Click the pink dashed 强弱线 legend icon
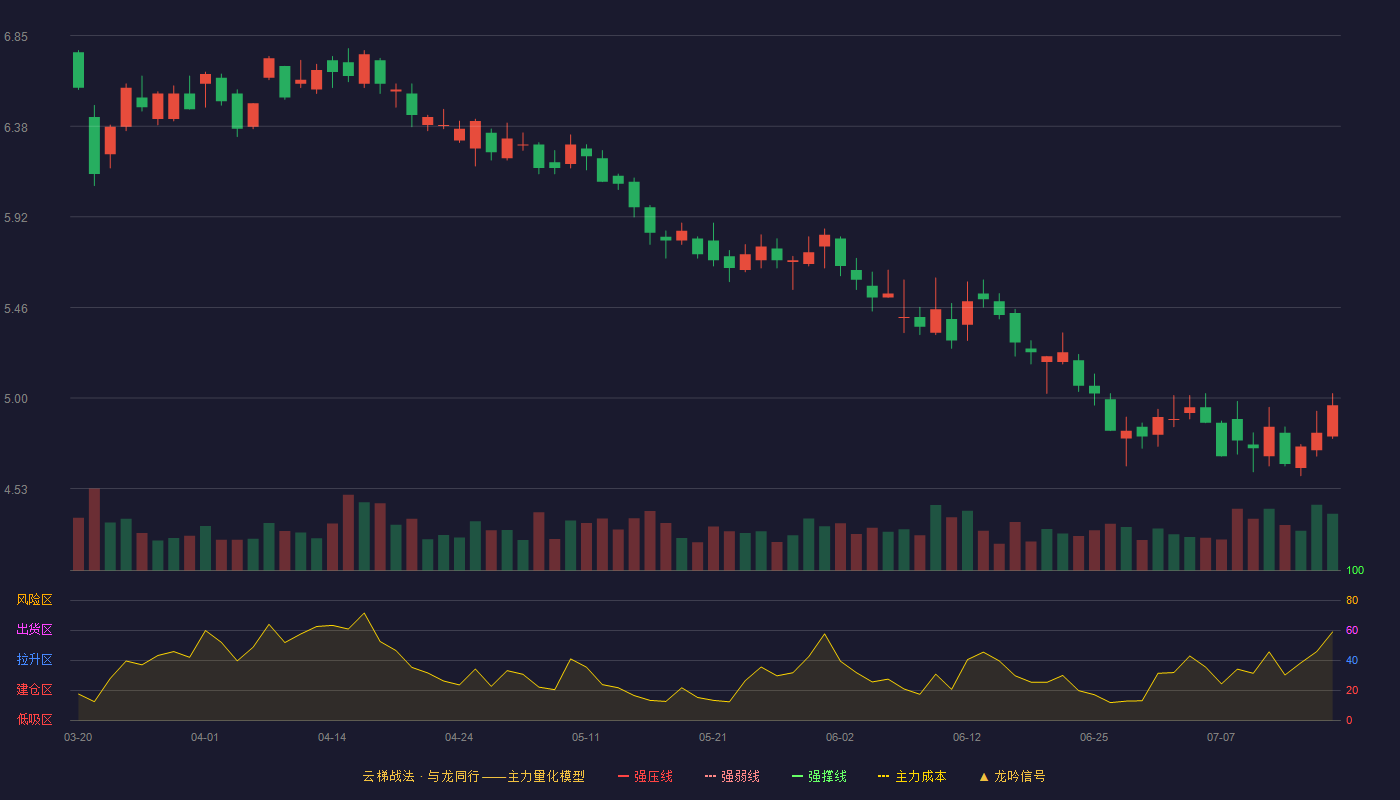Viewport: 1400px width, 800px height. (x=710, y=776)
